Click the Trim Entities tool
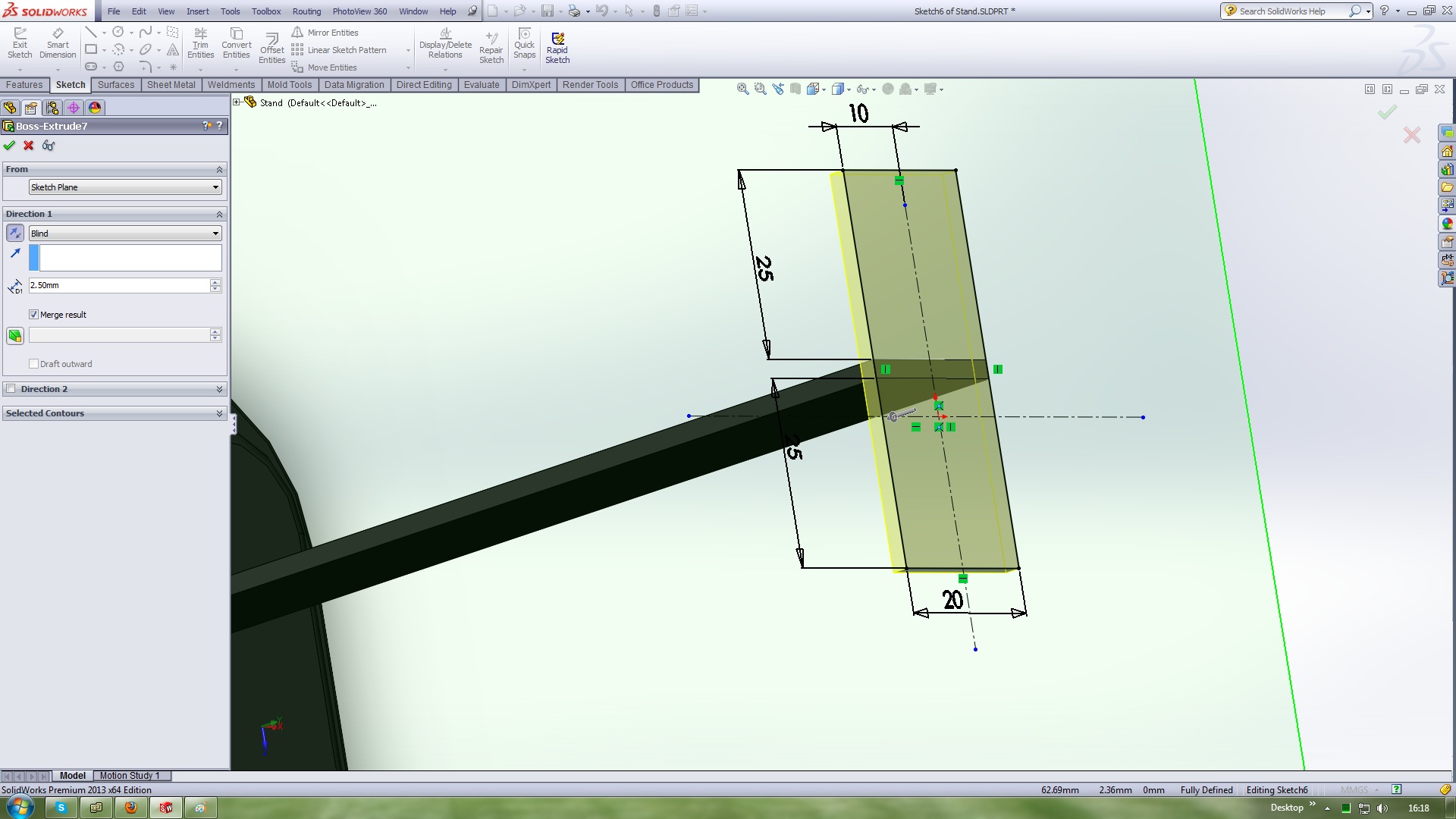Viewport: 1456px width, 819px height. coord(200,43)
